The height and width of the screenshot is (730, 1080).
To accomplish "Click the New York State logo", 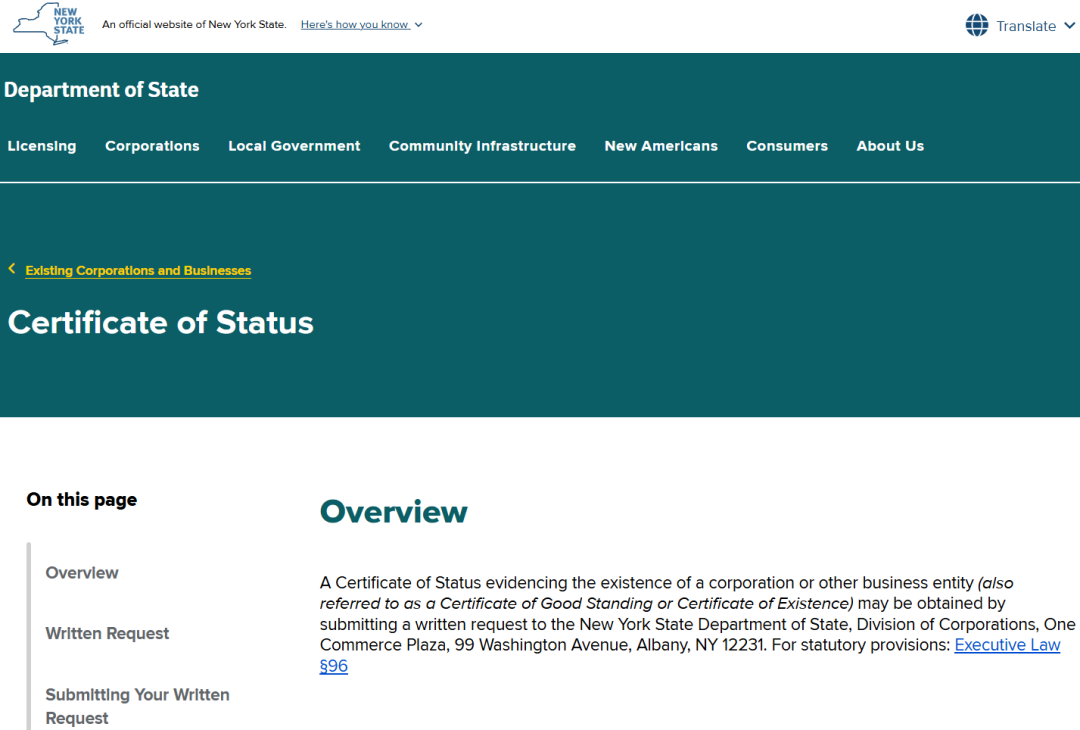I will tap(49, 24).
